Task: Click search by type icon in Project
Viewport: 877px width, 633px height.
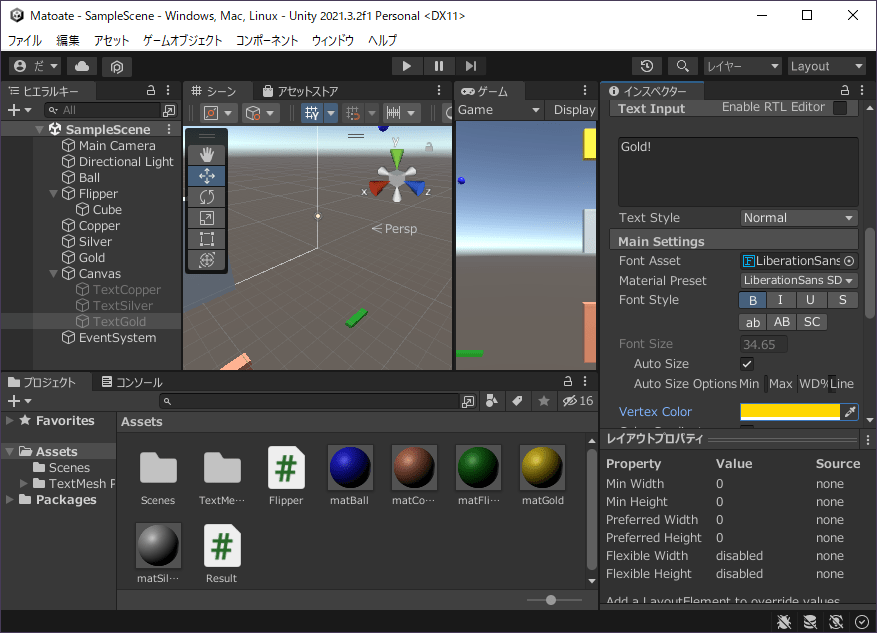Action: click(x=492, y=401)
